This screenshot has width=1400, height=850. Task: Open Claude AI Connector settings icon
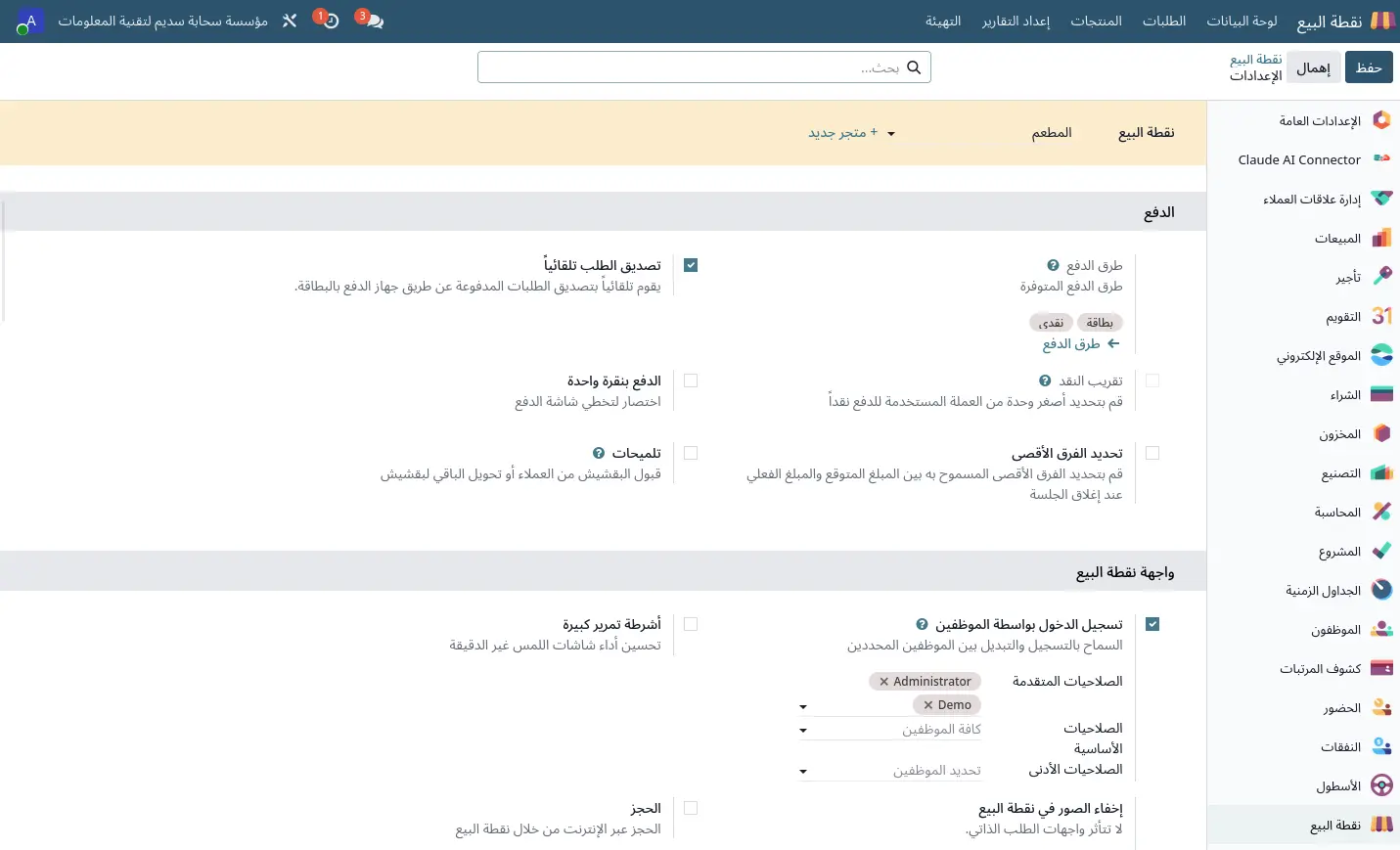[1381, 159]
